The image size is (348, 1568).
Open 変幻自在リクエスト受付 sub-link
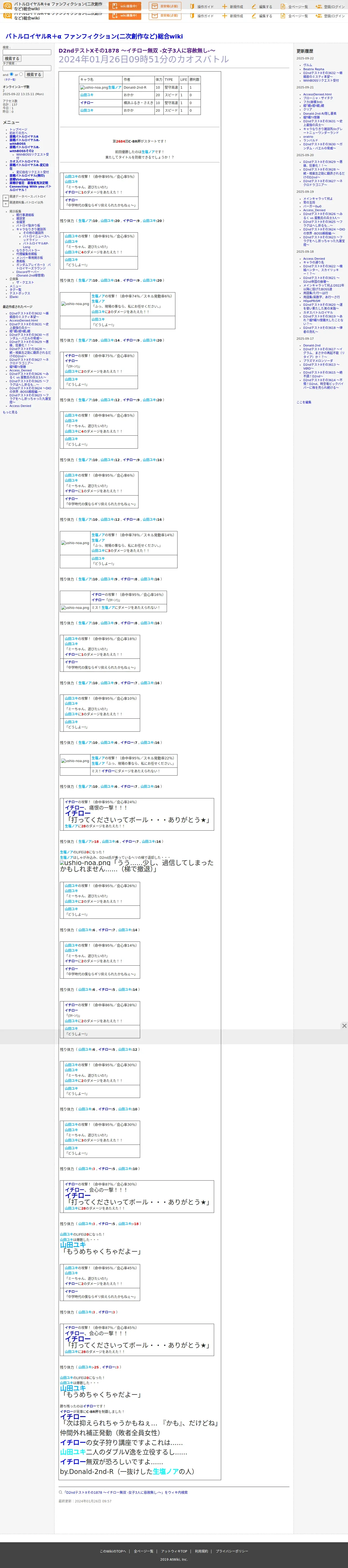click(x=33, y=172)
